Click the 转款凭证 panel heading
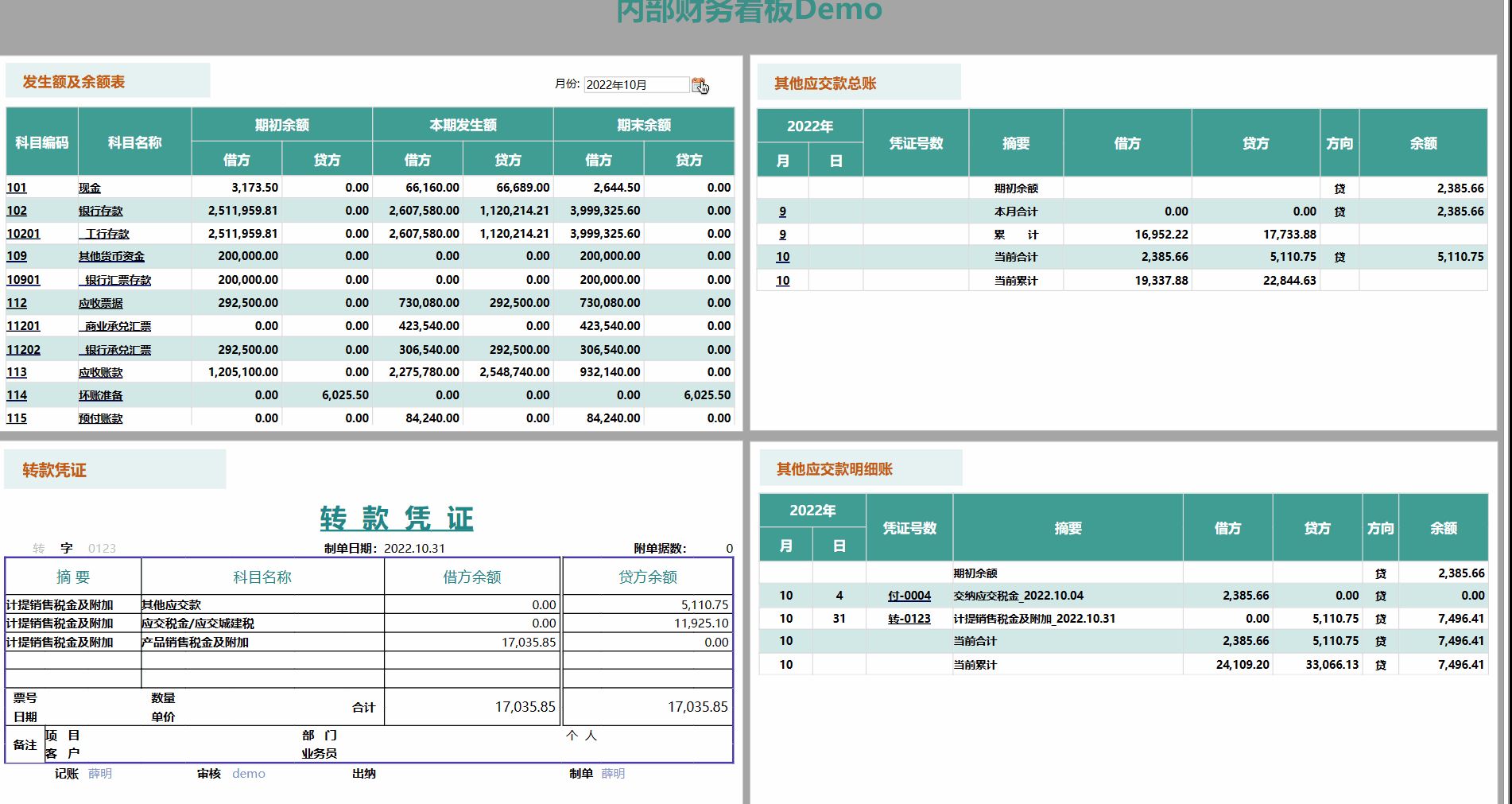This screenshot has height=804, width=1512. [x=54, y=470]
